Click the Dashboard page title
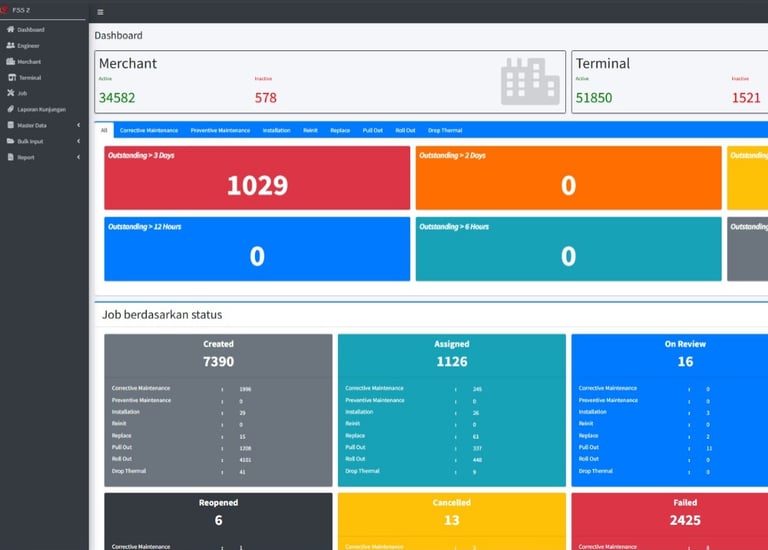 pyautogui.click(x=119, y=35)
